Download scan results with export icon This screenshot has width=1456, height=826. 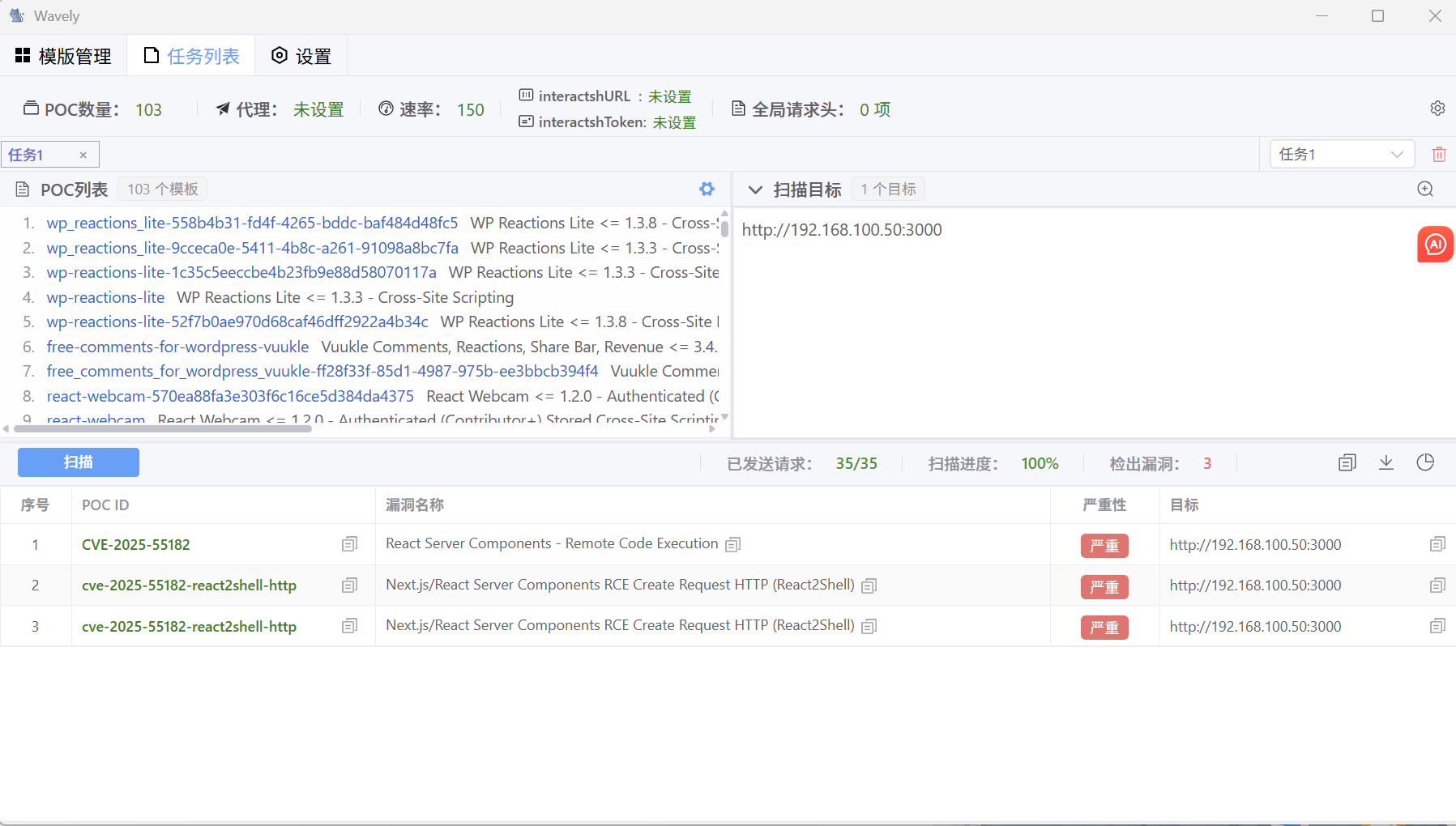[1386, 462]
